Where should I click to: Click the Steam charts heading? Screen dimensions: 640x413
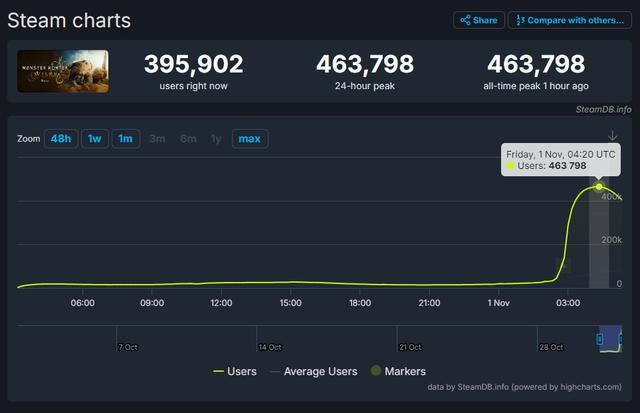click(69, 20)
